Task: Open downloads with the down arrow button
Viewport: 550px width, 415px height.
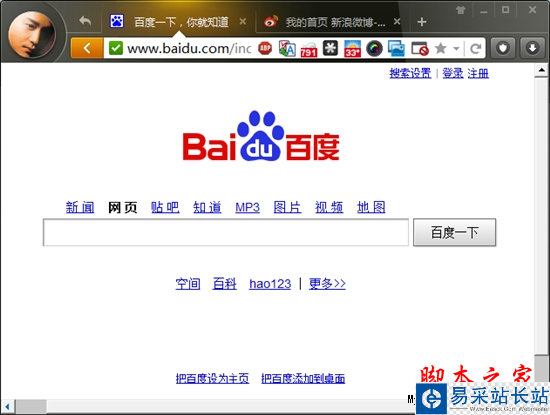Action: [x=532, y=48]
